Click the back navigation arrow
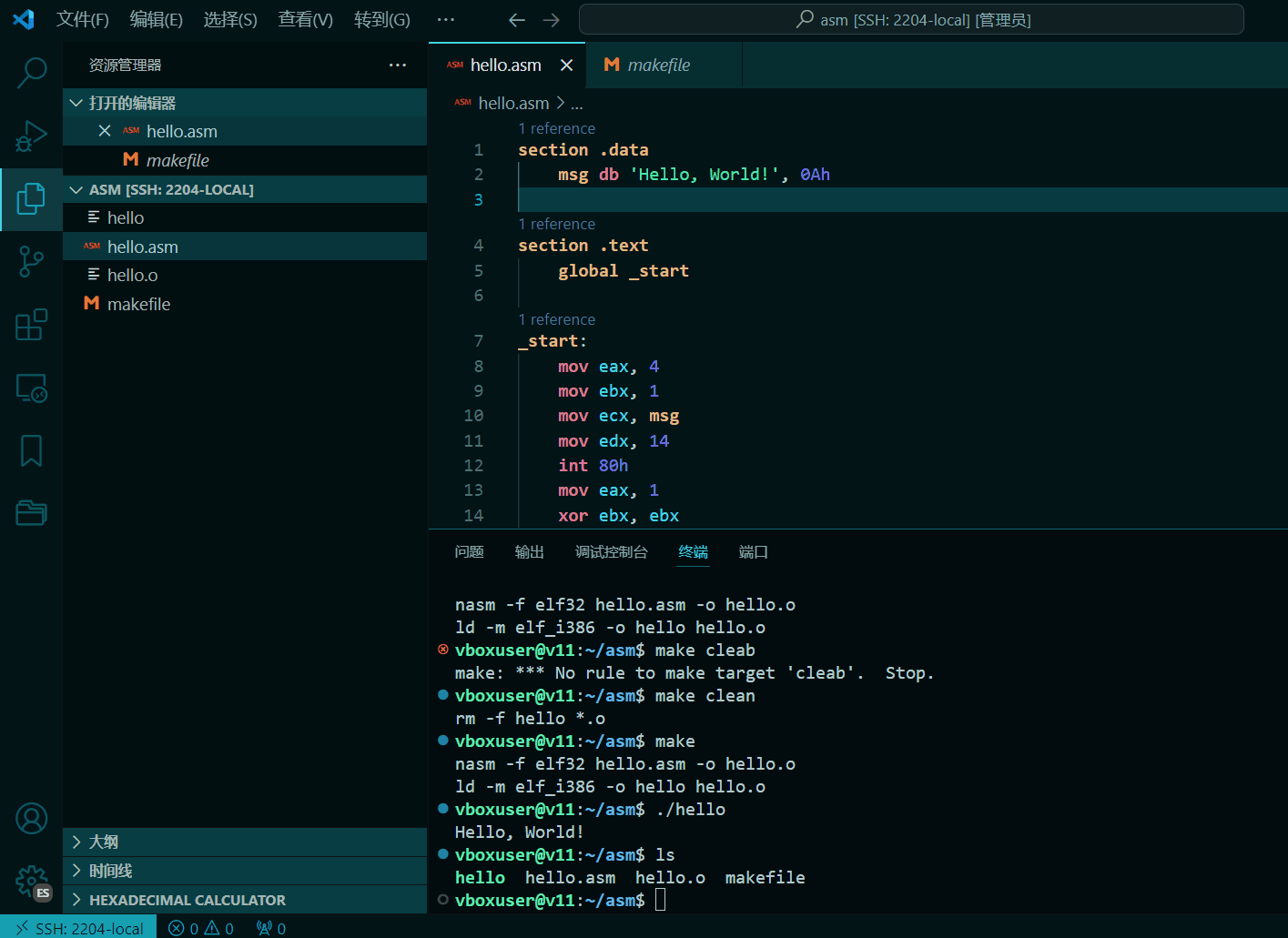 [x=516, y=19]
